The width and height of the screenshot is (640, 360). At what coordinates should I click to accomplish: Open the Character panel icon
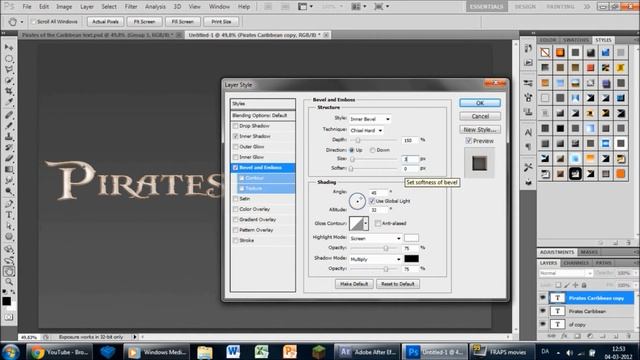coord(528,132)
